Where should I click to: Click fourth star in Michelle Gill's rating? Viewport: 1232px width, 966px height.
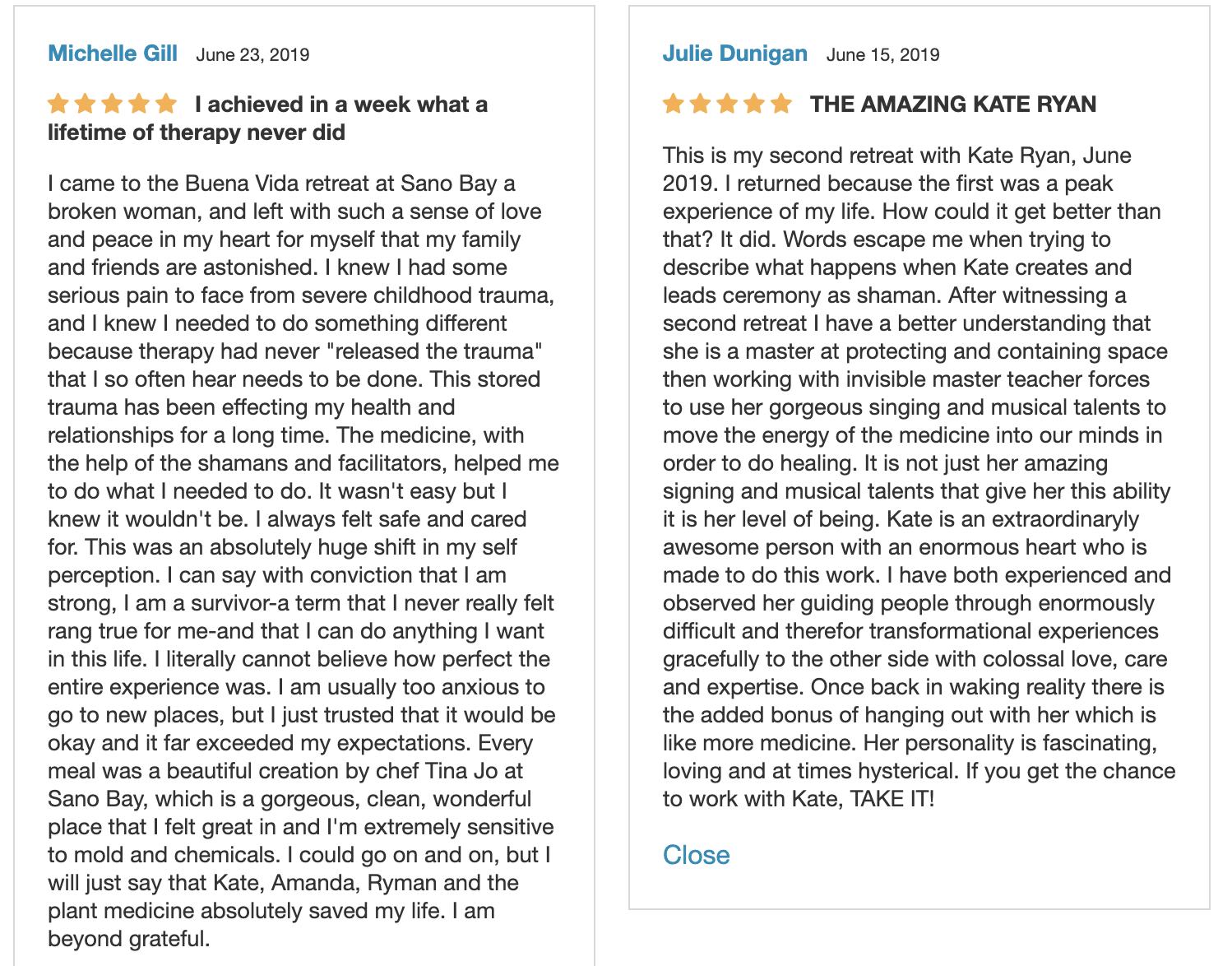coord(139,104)
